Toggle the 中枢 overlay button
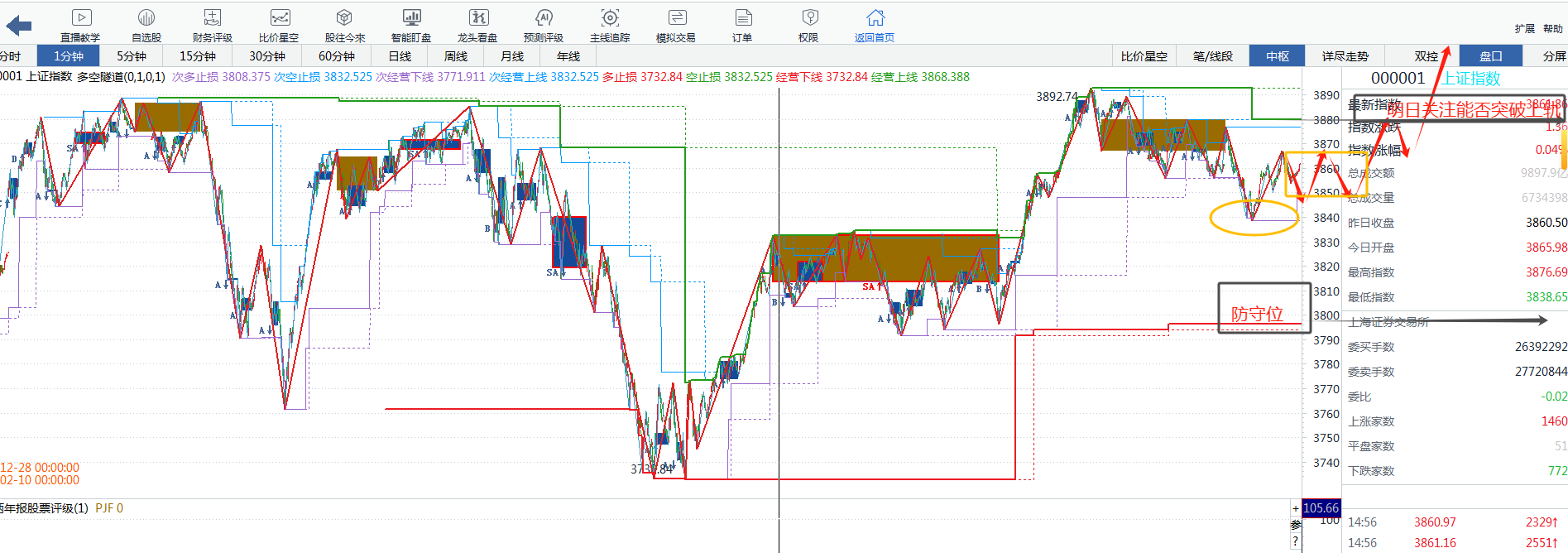Image resolution: width=1568 pixels, height=553 pixels. [x=1278, y=56]
